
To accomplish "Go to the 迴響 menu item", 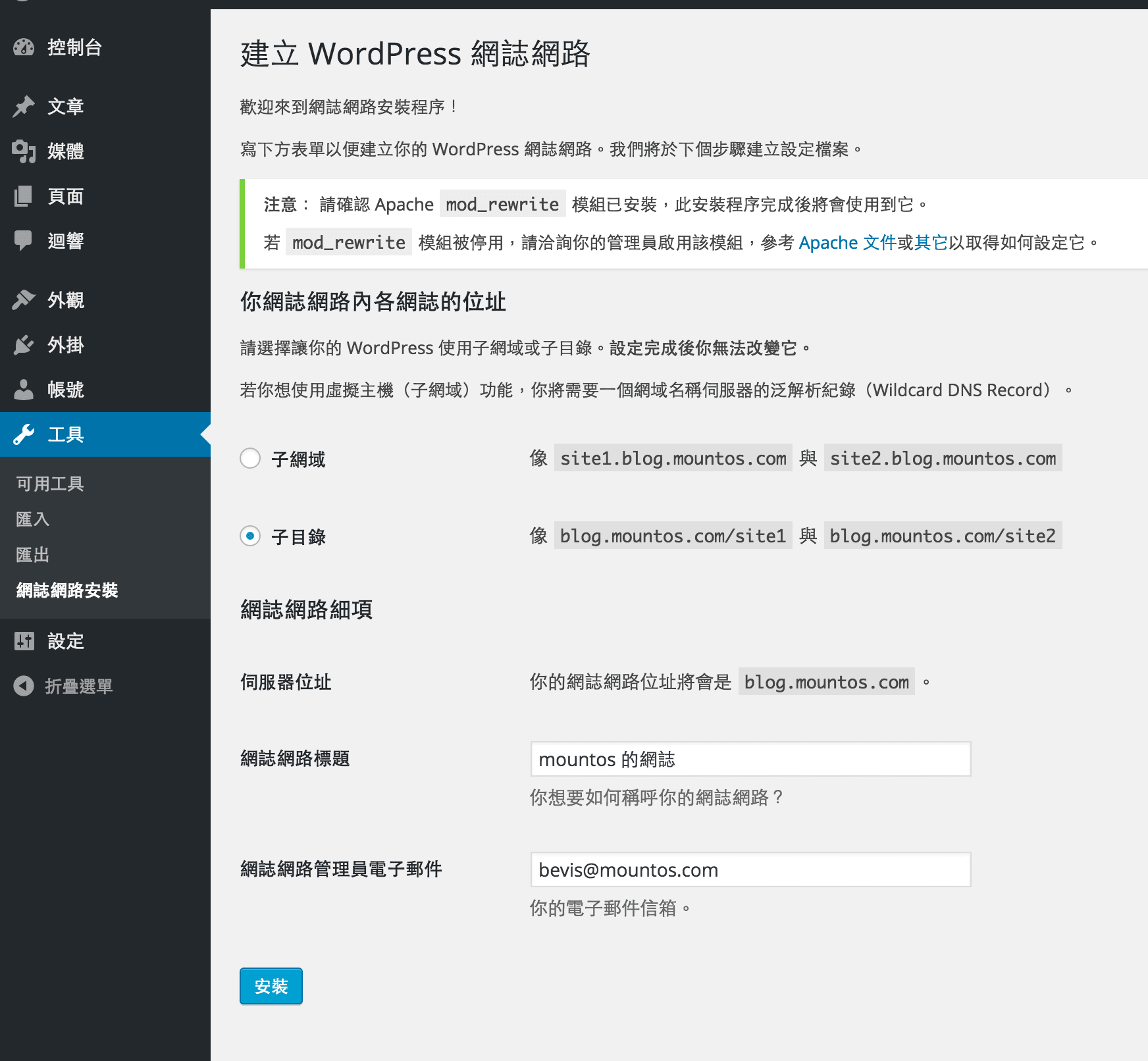I will click(x=105, y=241).
